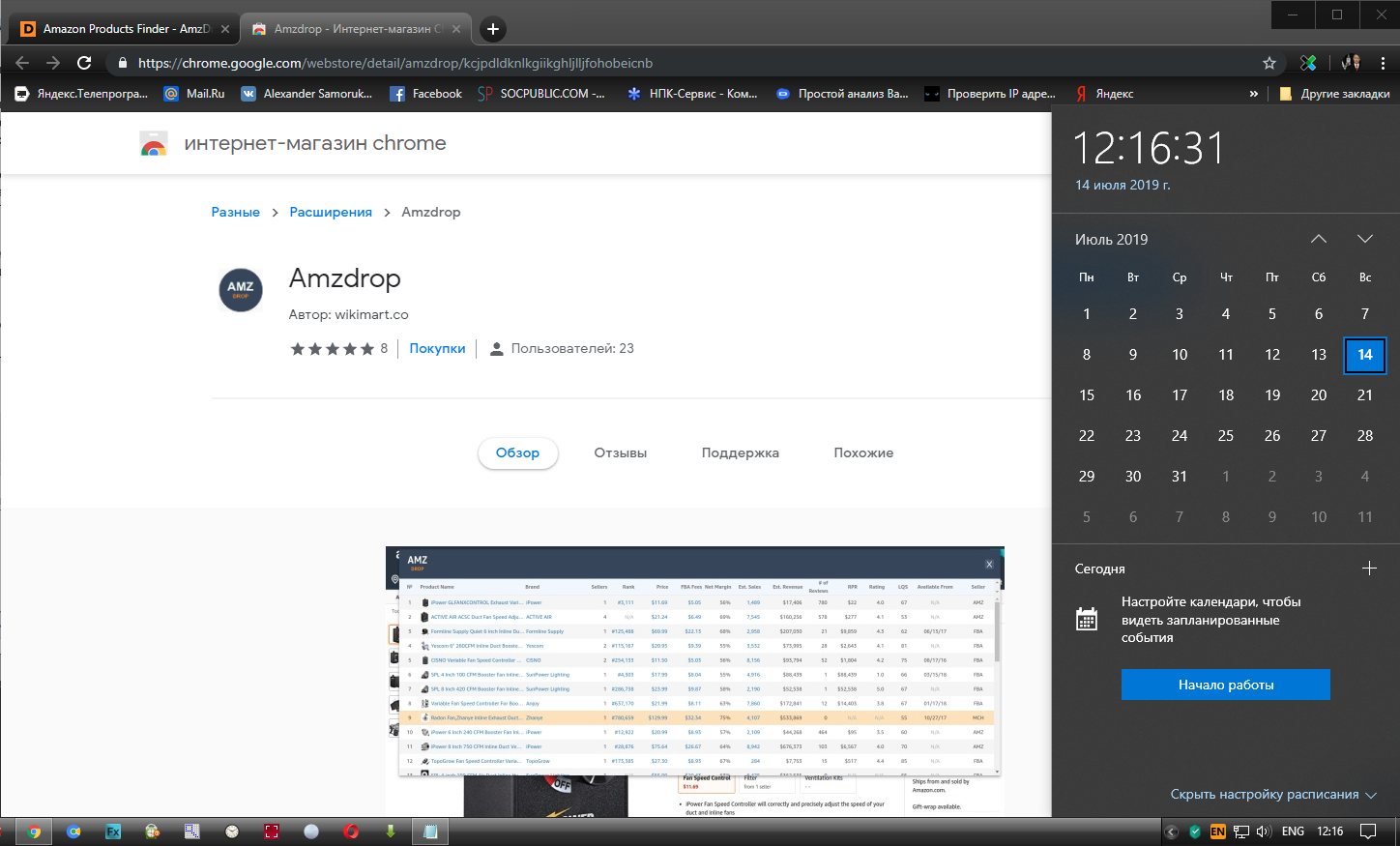
Task: Open the Fx app in taskbar
Action: pos(113,831)
